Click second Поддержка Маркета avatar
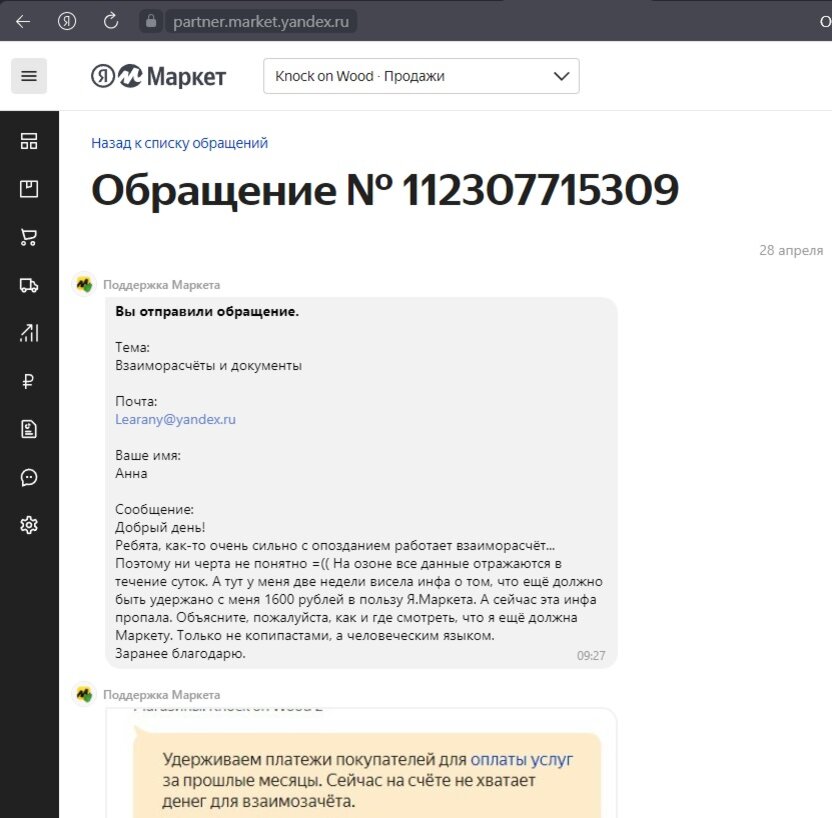Viewport: 832px width, 818px height. [x=84, y=694]
